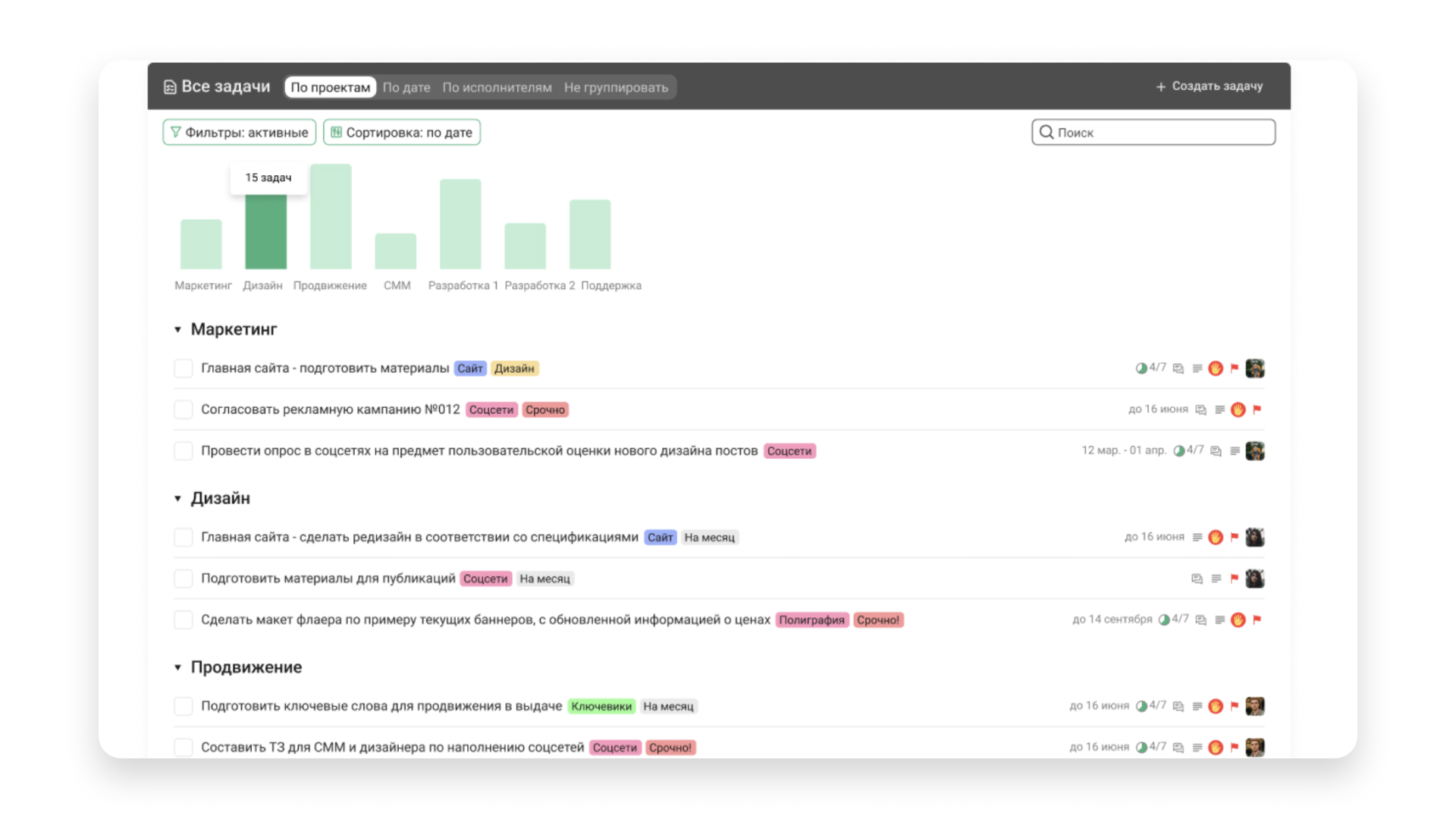
Task: Open the 'Фильтры: активные' filter dropdown
Action: click(240, 132)
